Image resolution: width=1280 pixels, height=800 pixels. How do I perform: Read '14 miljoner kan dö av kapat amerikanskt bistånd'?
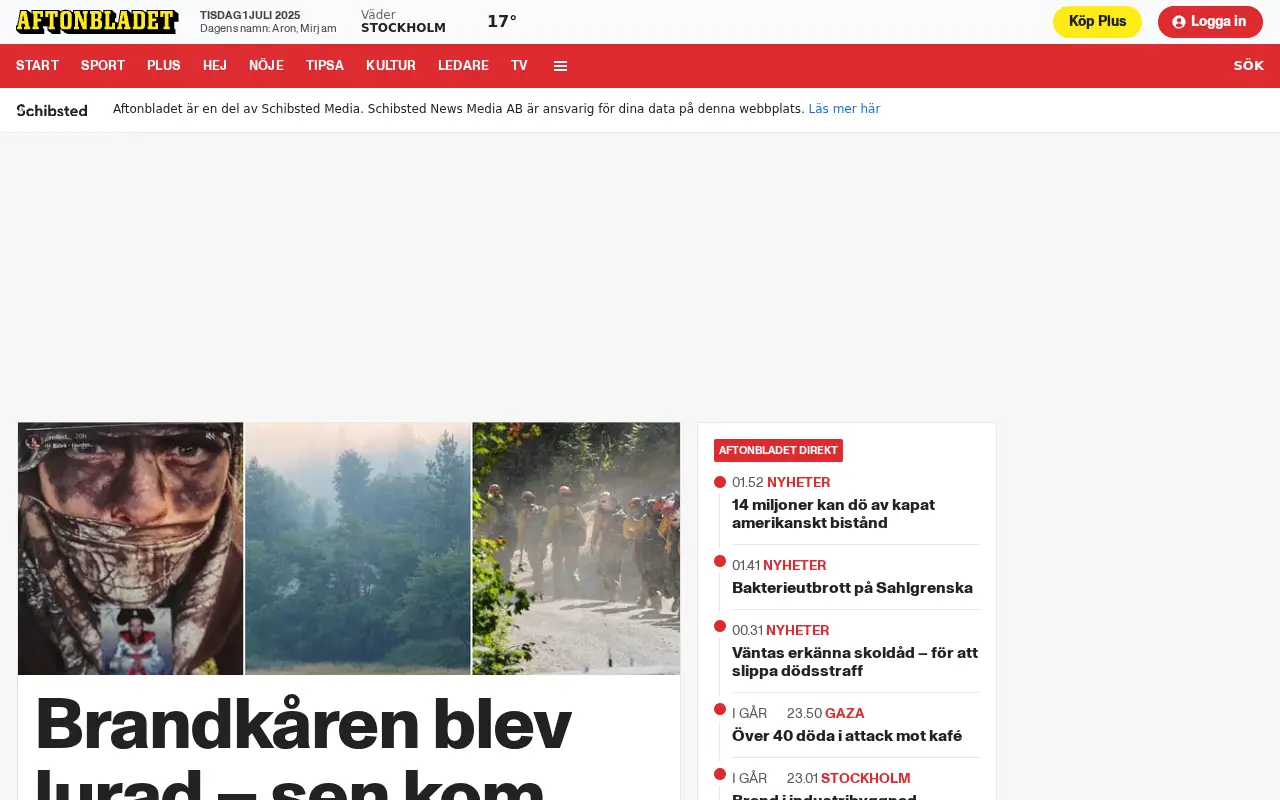833,514
